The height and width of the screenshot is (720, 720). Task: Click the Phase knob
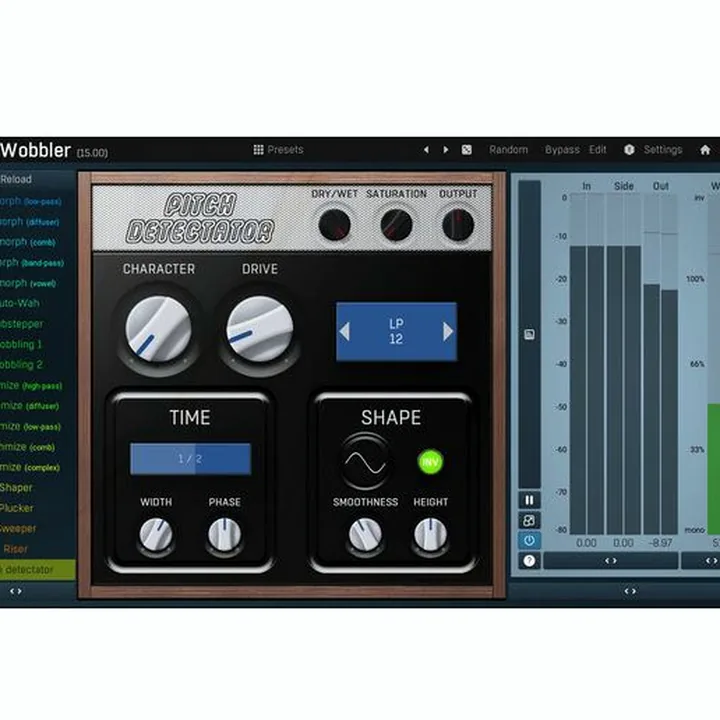(225, 535)
